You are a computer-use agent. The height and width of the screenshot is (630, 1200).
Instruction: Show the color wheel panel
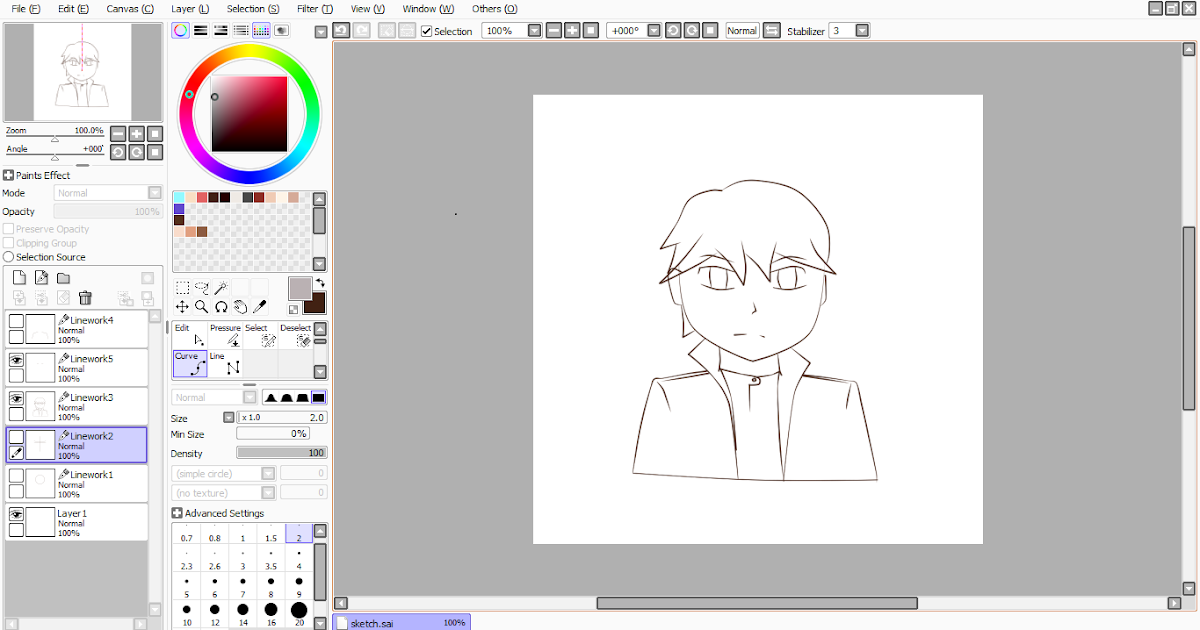coord(180,31)
